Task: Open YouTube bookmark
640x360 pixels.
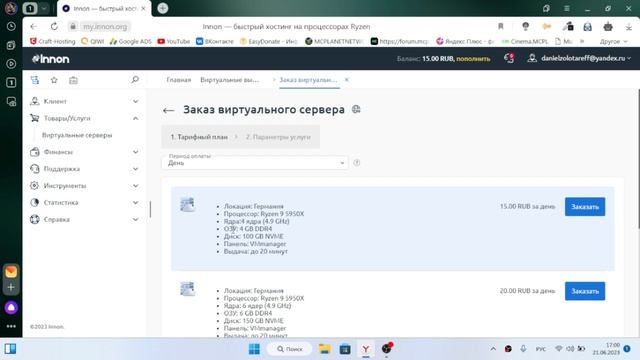Action: pos(173,41)
